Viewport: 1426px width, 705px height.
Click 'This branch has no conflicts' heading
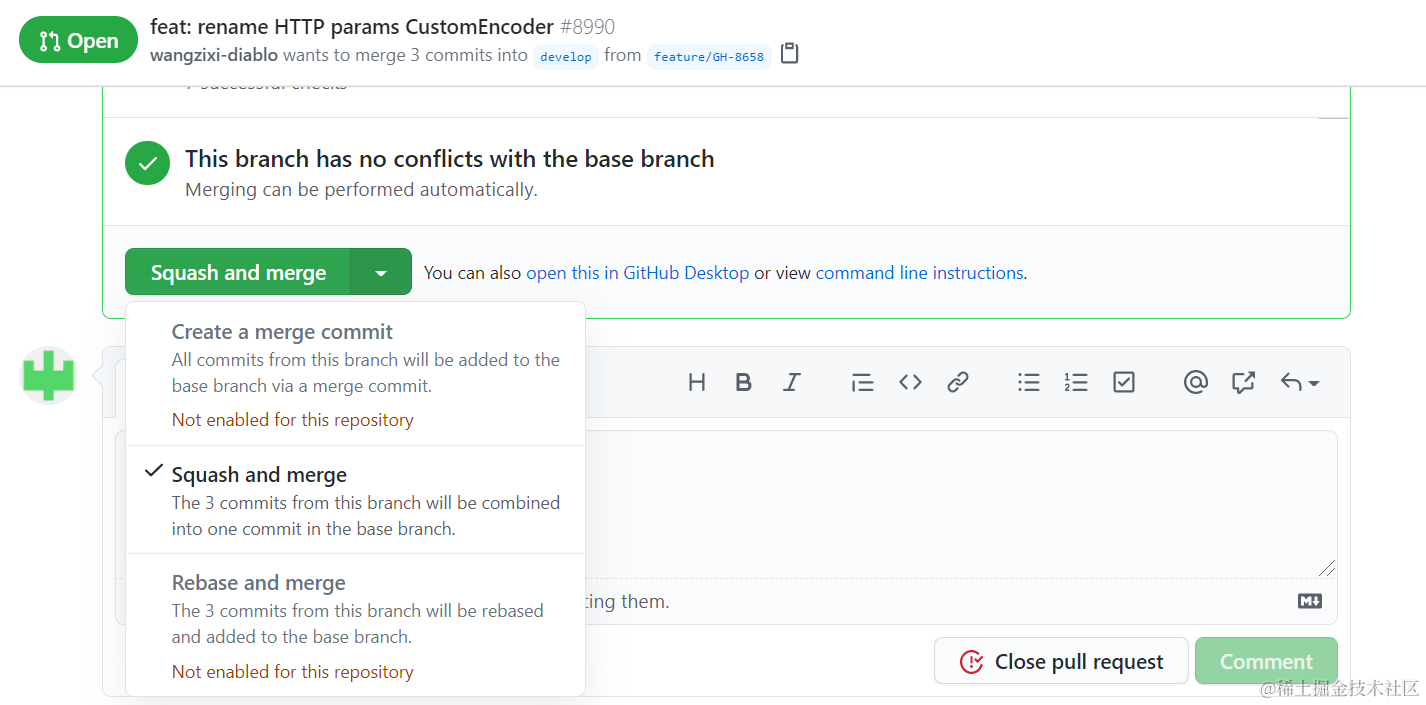pyautogui.click(x=450, y=158)
